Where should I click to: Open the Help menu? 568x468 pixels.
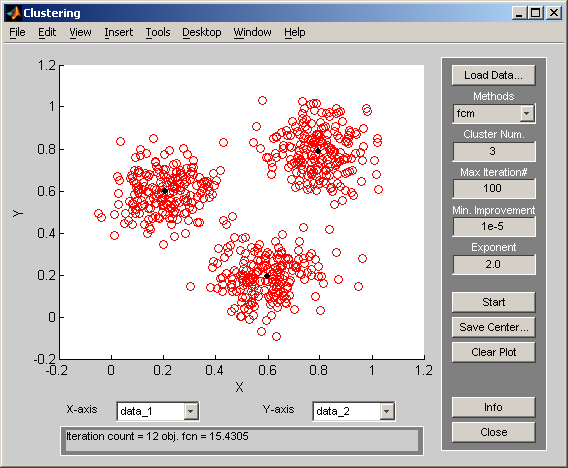tap(295, 32)
